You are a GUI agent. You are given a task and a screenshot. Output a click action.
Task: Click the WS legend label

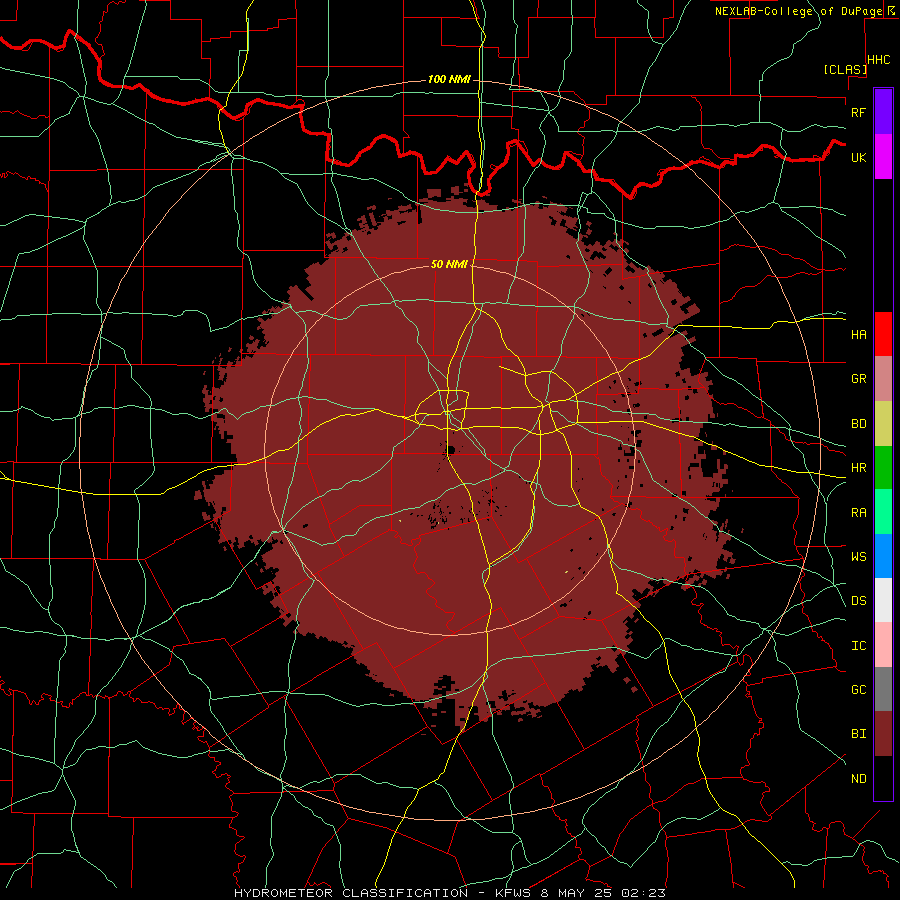(858, 557)
